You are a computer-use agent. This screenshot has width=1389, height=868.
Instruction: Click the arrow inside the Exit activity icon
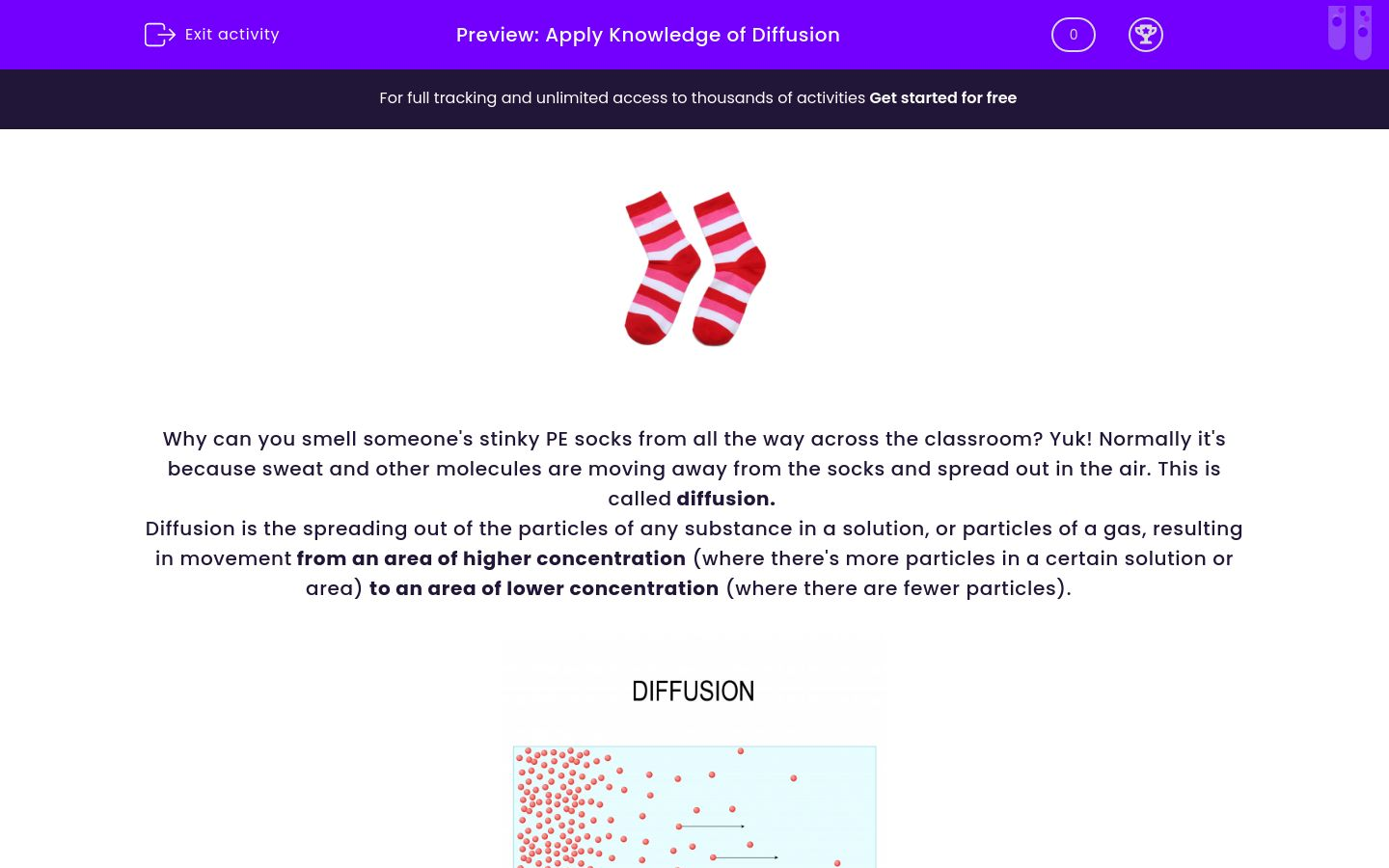point(166,35)
